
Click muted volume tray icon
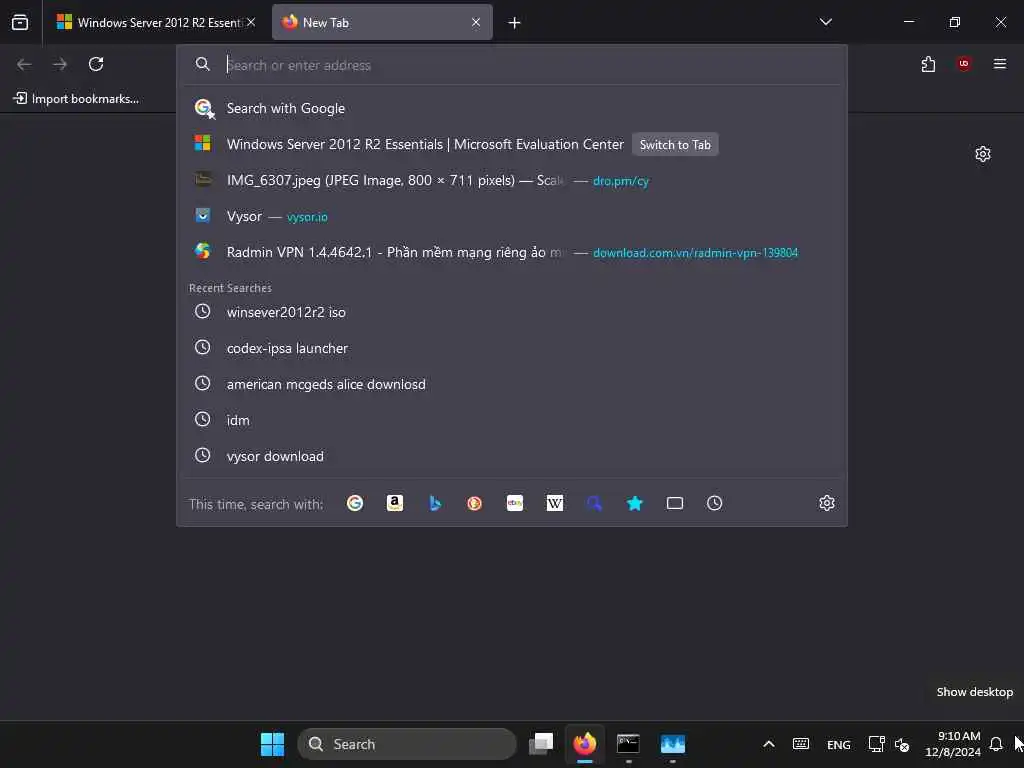tap(902, 744)
